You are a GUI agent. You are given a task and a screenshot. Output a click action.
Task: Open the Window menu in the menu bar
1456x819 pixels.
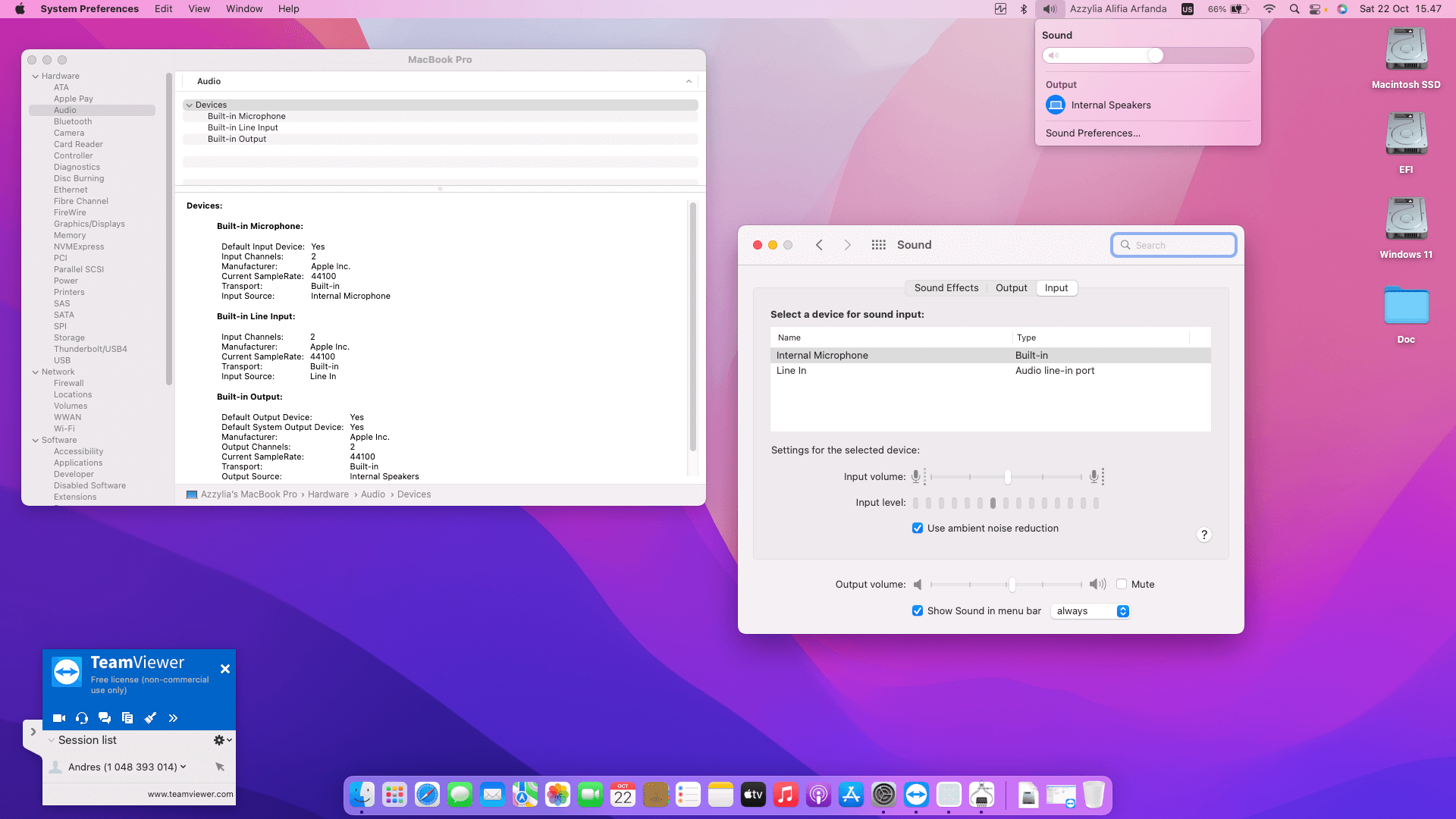pyautogui.click(x=243, y=9)
